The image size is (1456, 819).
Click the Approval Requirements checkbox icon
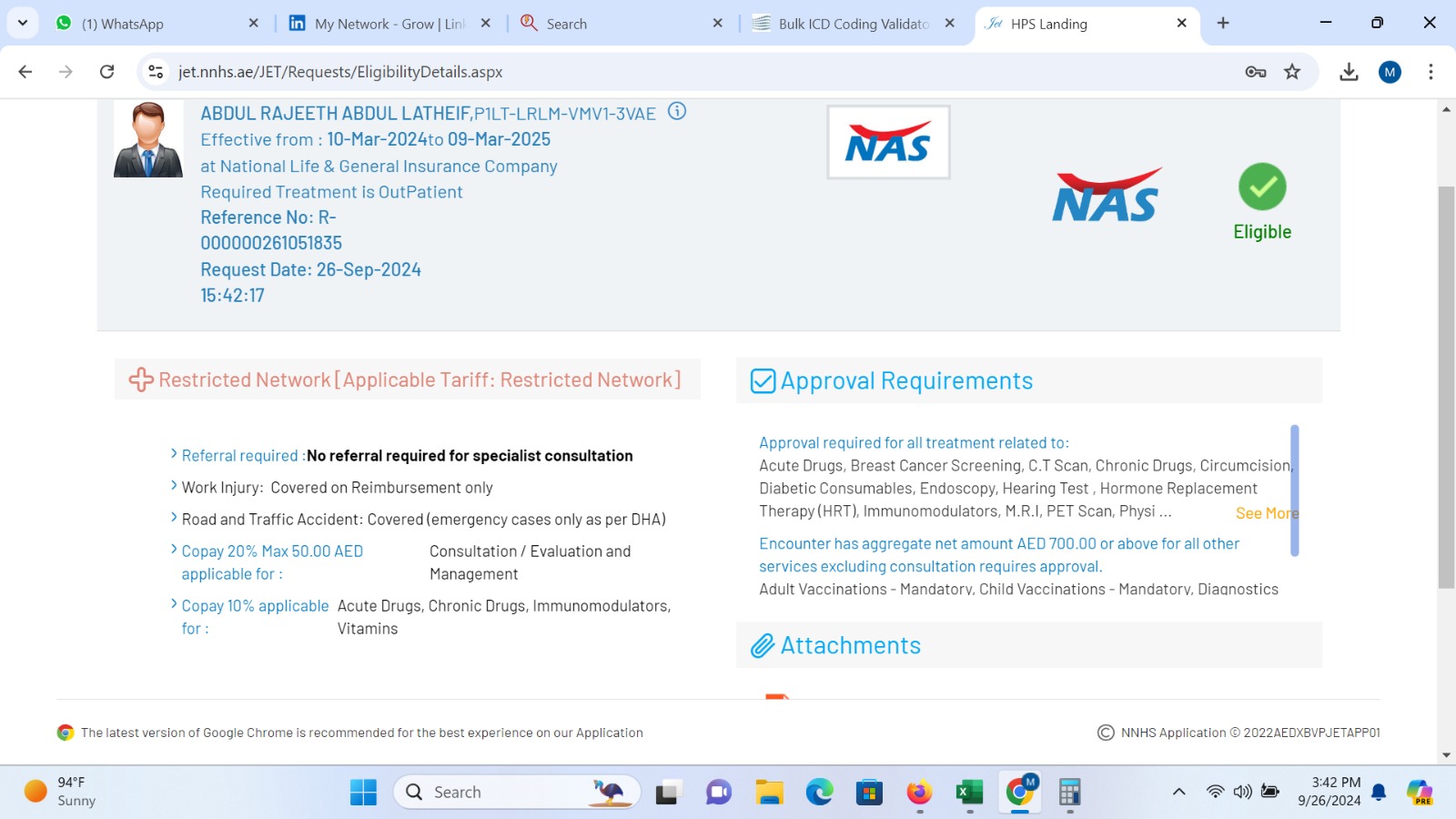point(763,381)
